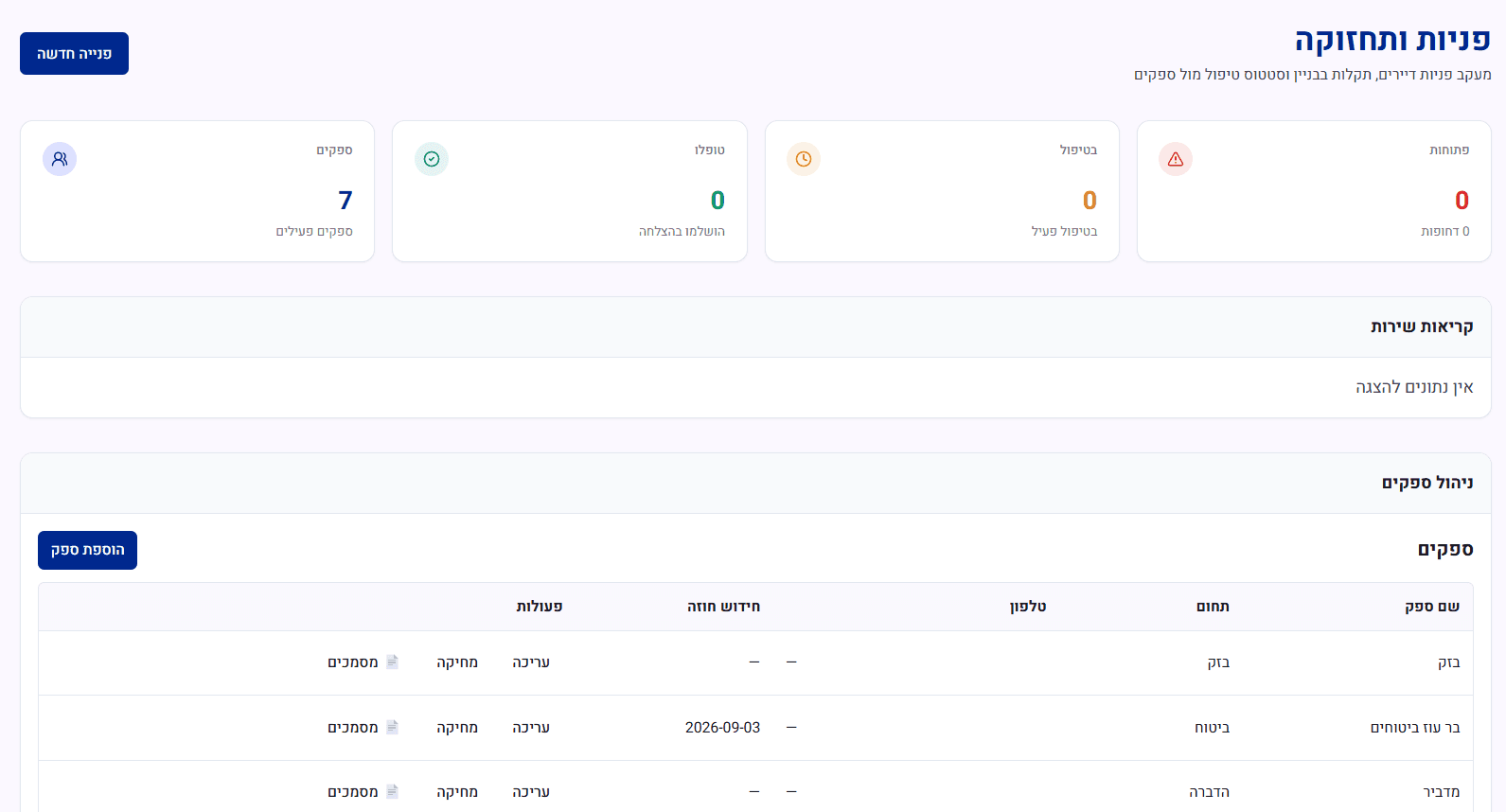The image size is (1506, 812).
Task: Click the green checkmark icon in טופלו card
Action: click(431, 159)
